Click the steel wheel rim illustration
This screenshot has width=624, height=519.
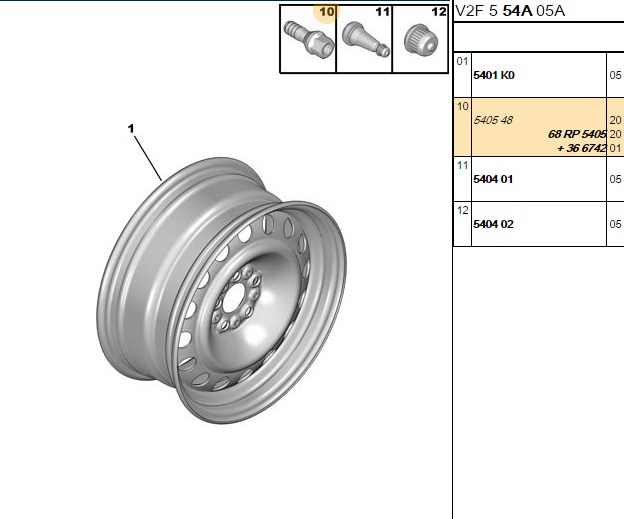click(221, 290)
